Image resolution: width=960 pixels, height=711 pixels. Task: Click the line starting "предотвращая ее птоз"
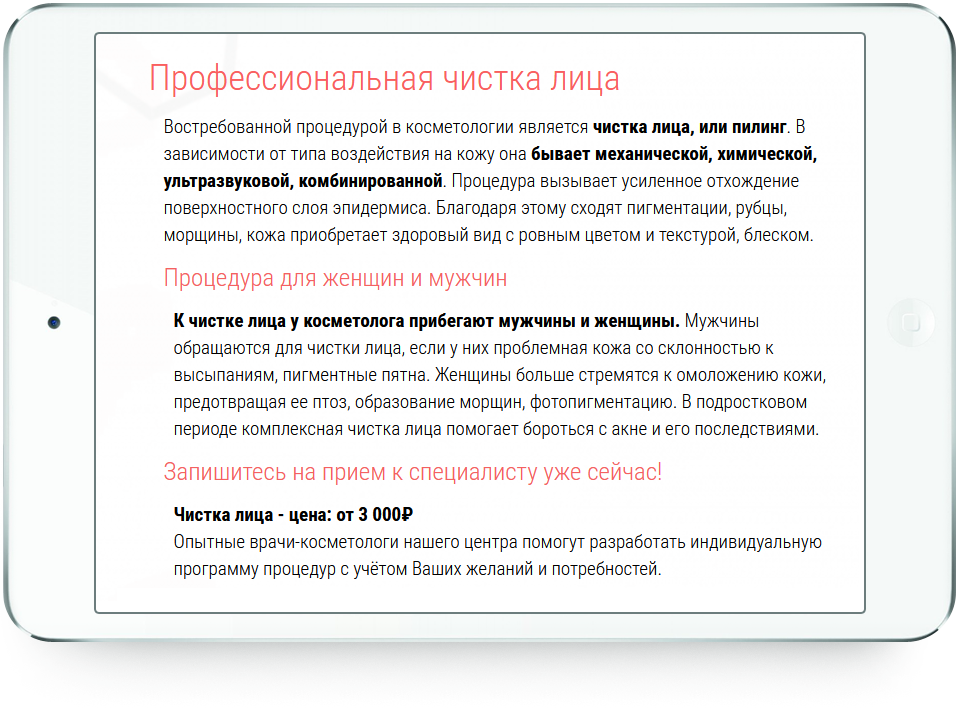[x=490, y=402]
